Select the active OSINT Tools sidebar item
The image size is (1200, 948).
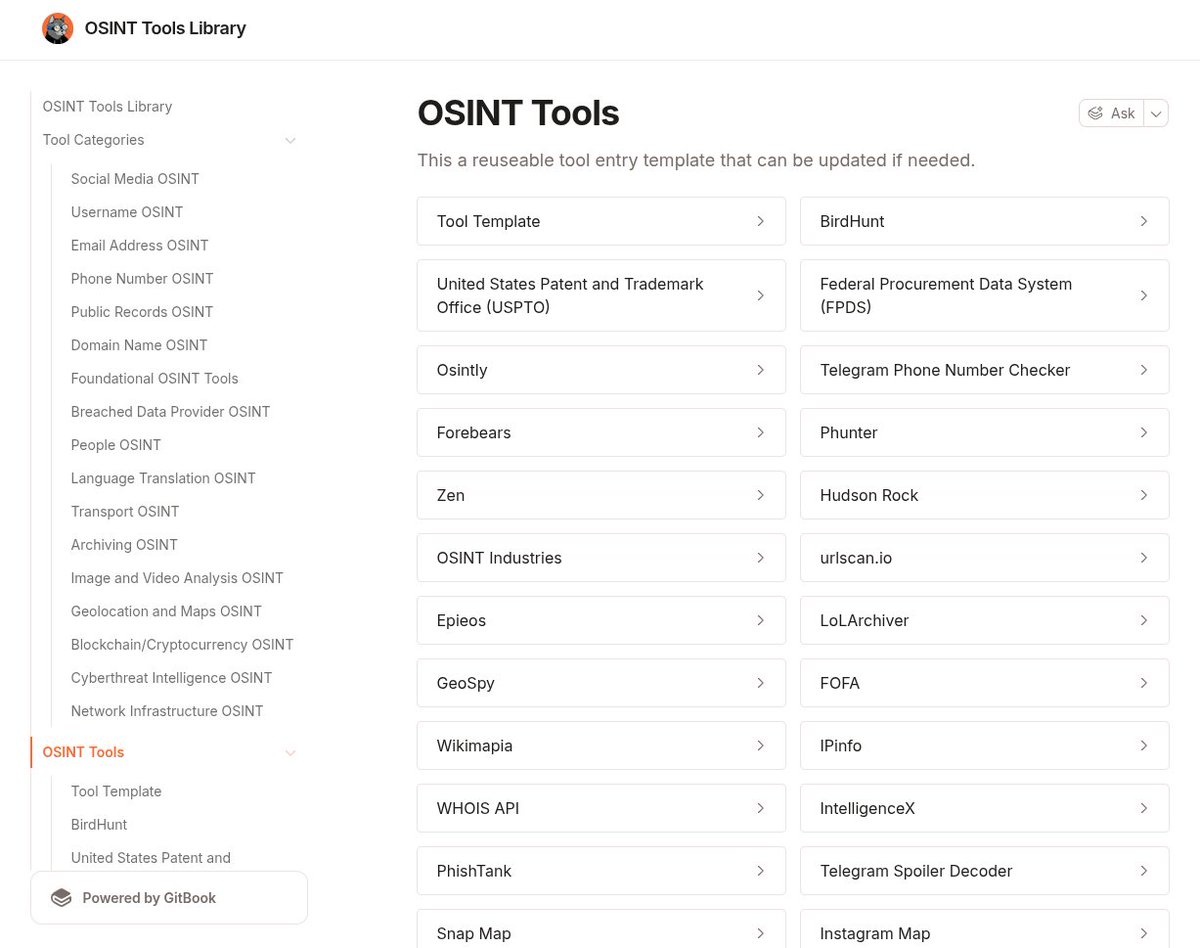[83, 752]
